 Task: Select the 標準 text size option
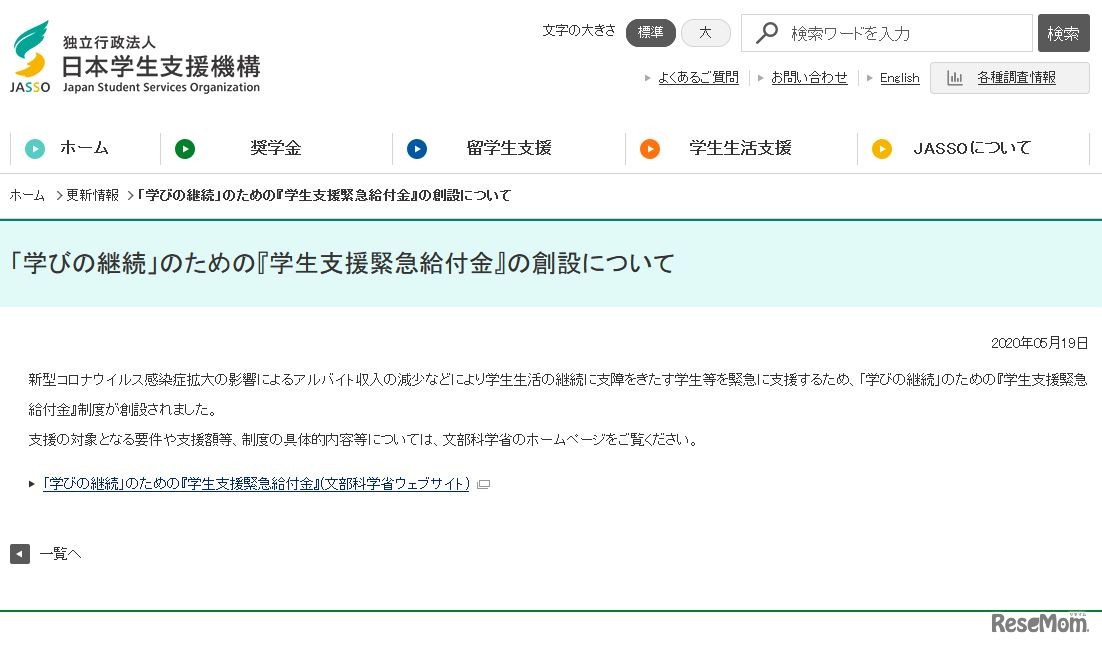(x=651, y=32)
